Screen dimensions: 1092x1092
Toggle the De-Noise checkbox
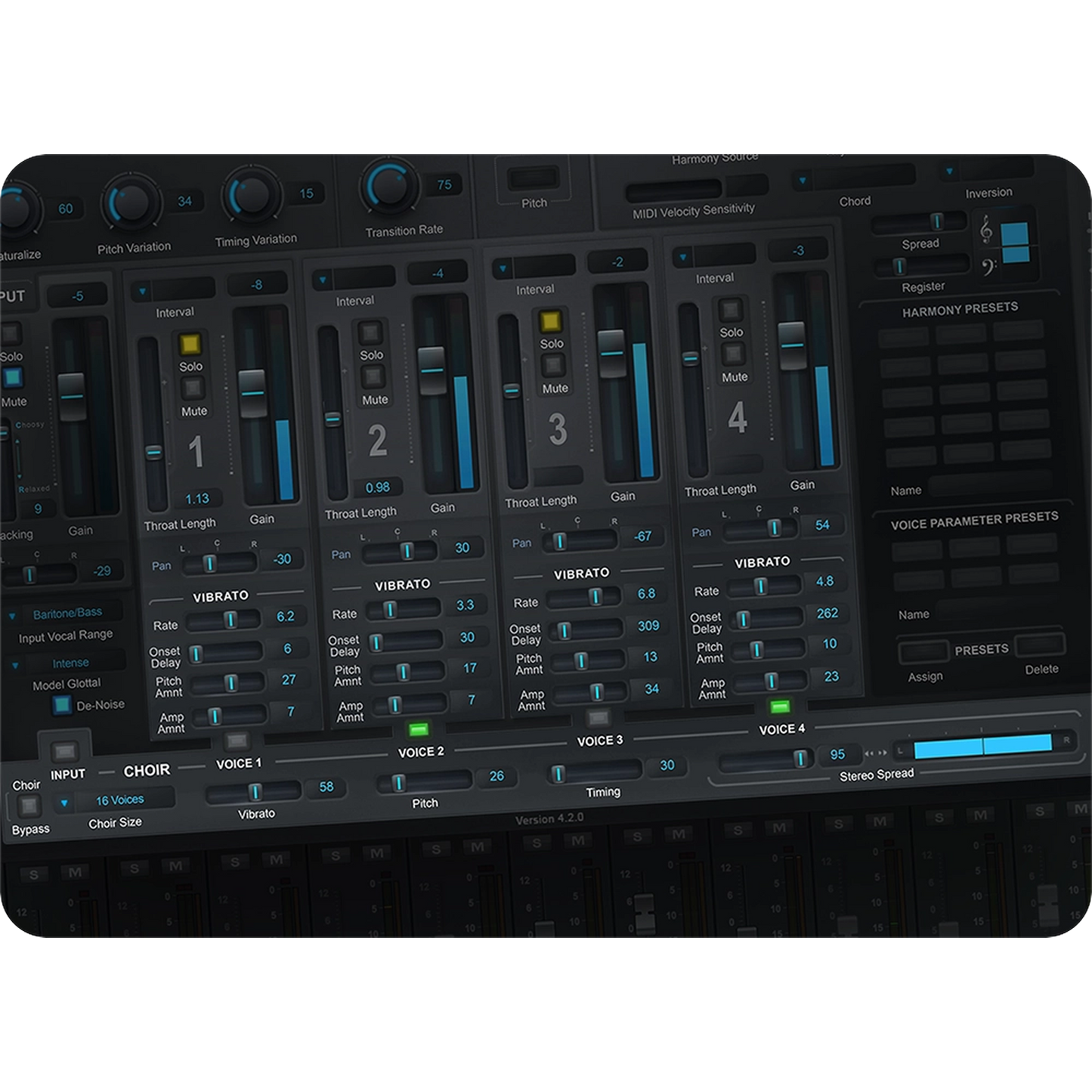coord(62,705)
